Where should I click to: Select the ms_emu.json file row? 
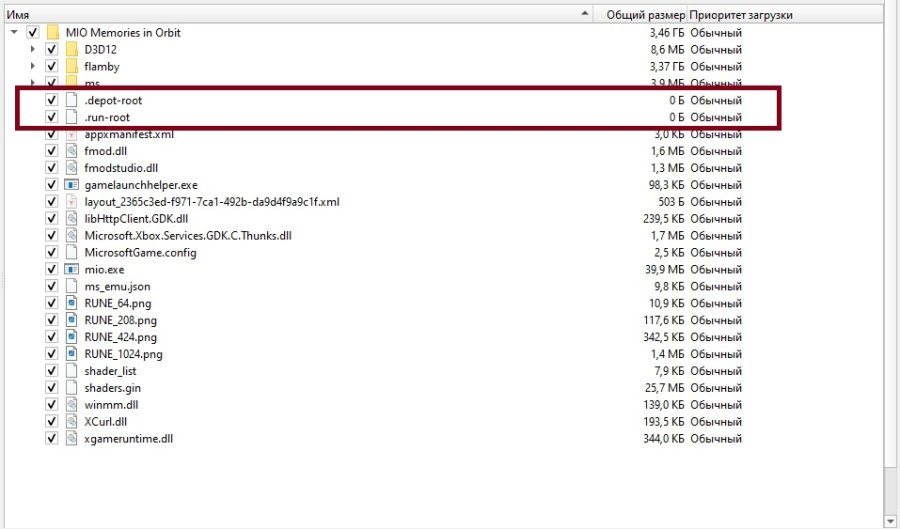point(117,286)
